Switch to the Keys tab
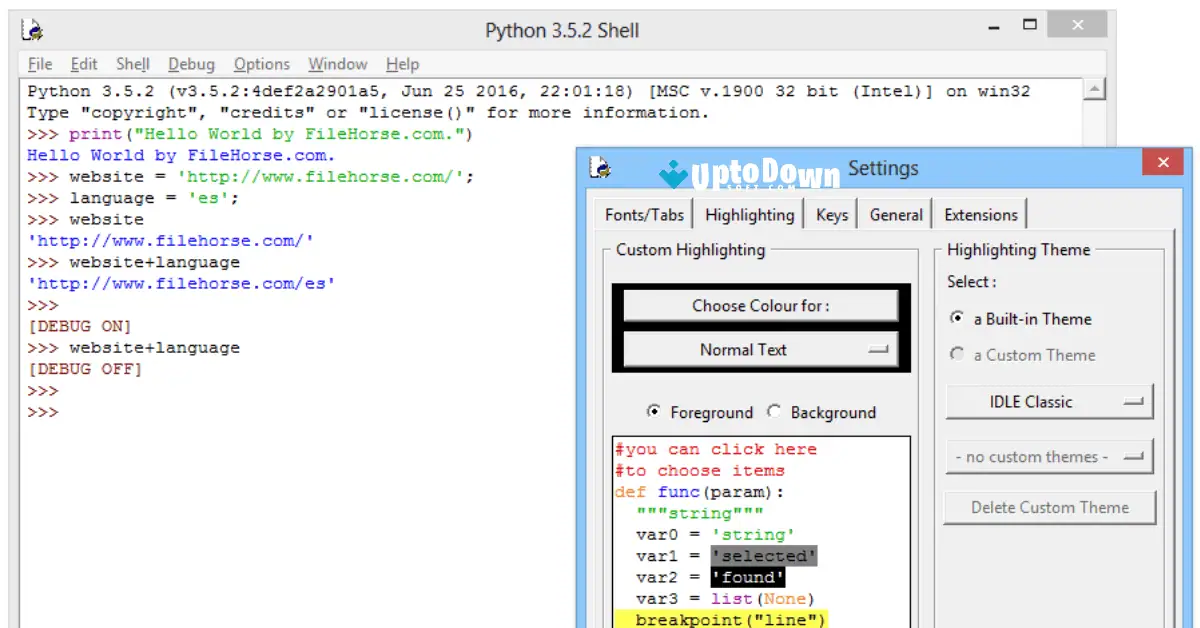Viewport: 1200px width, 628px height. coord(831,214)
